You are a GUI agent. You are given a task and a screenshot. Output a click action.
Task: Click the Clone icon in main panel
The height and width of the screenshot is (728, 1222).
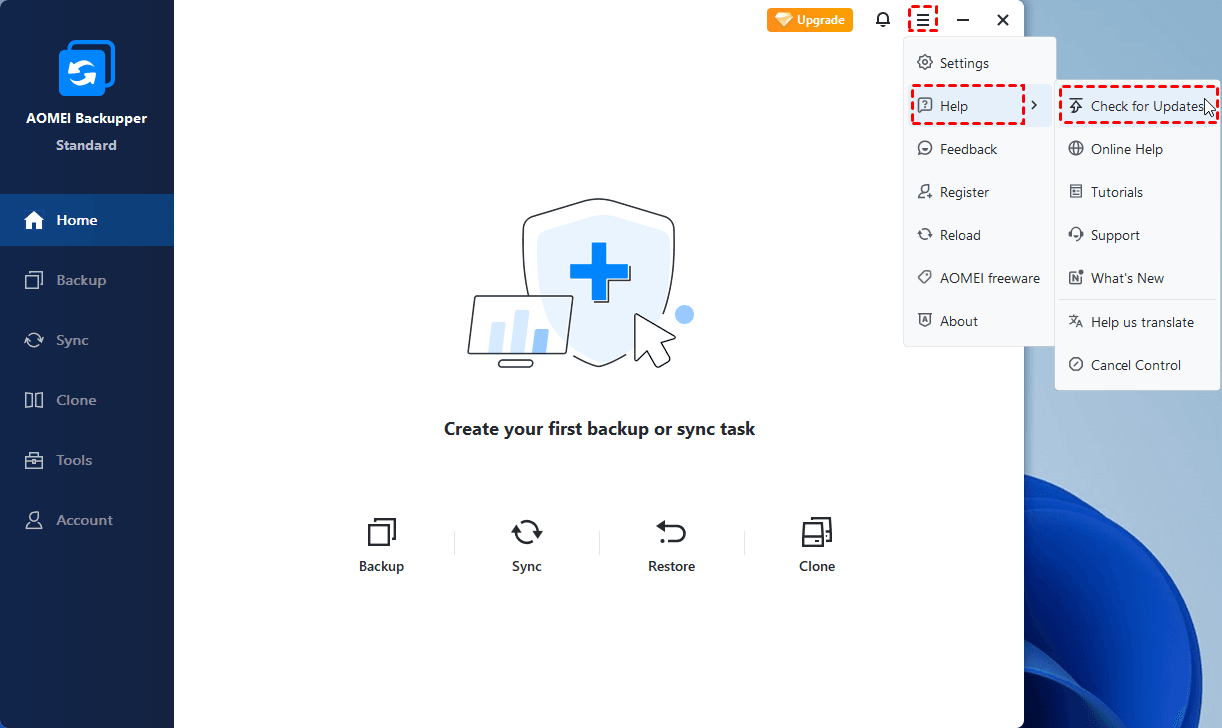[x=816, y=532]
